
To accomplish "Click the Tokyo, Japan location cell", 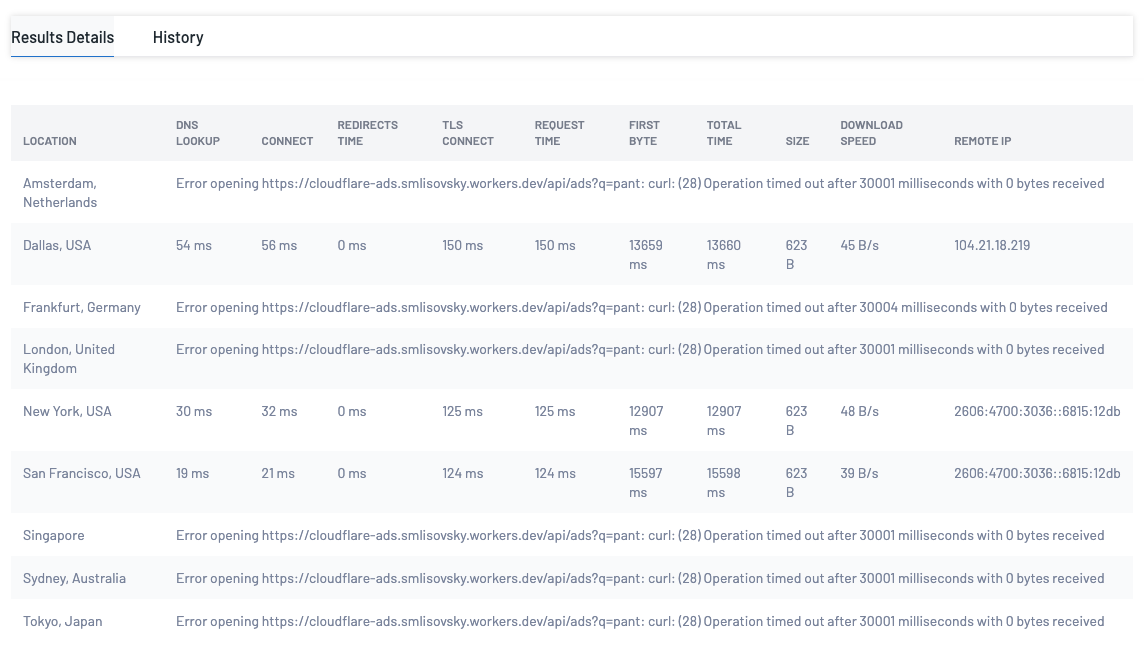I will click(x=63, y=621).
